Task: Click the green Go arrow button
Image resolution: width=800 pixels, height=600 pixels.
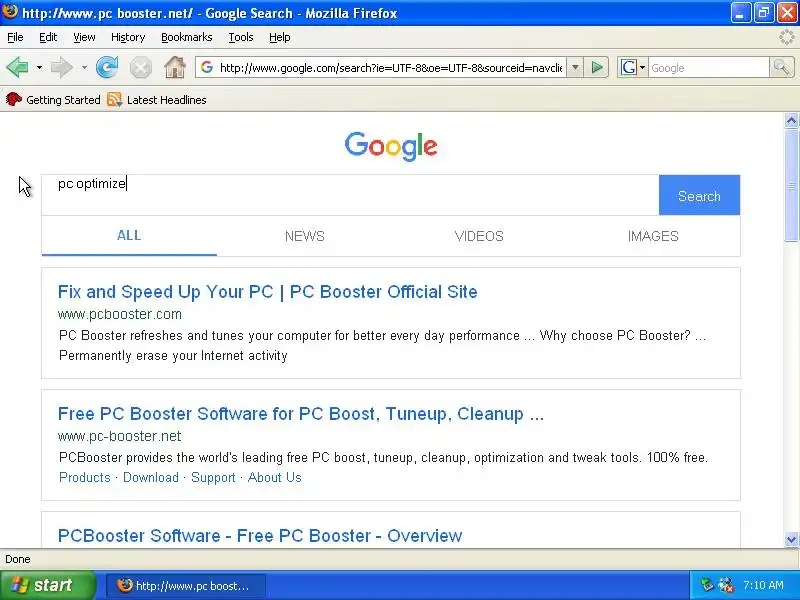Action: pos(596,67)
